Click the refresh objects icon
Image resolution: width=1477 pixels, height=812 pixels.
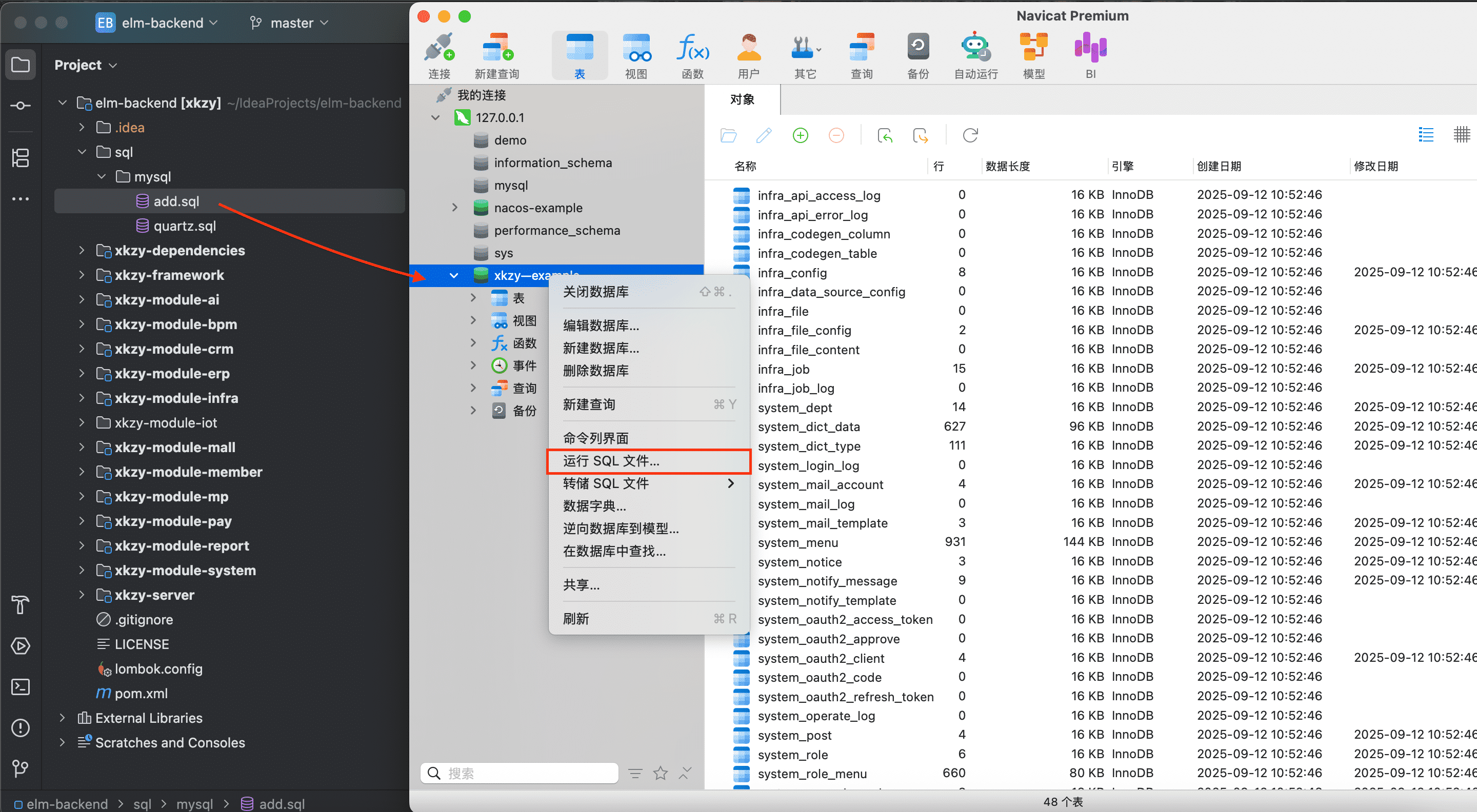pos(970,136)
